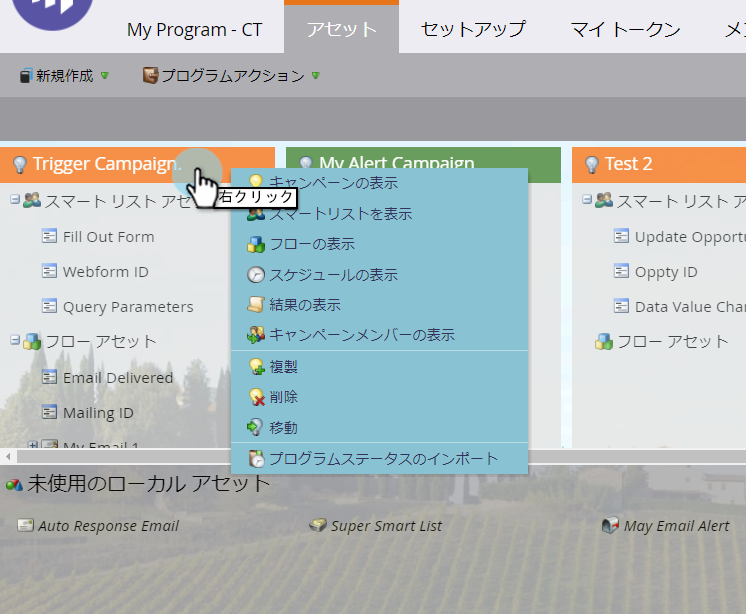Switch to the セットアップ tab
Screen dimensions: 746x614
point(473,29)
